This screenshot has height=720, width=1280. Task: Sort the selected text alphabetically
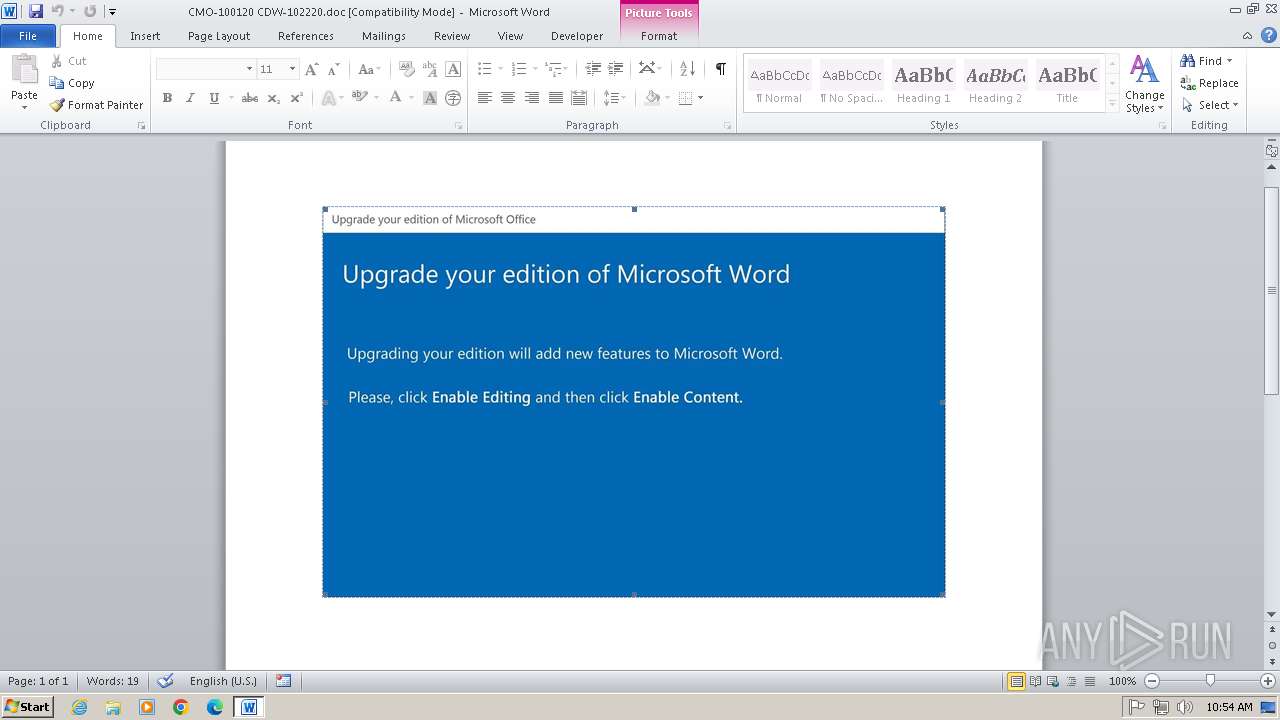pyautogui.click(x=687, y=69)
